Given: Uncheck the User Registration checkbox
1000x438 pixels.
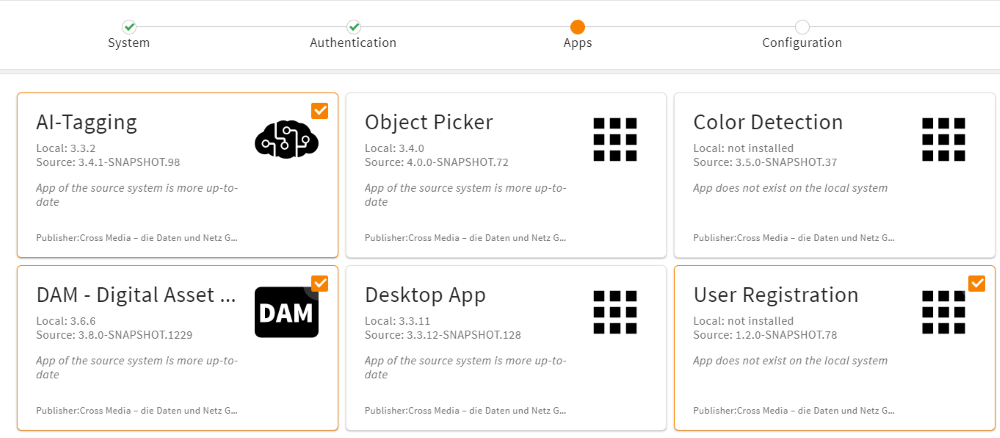Looking at the screenshot, I should [976, 283].
